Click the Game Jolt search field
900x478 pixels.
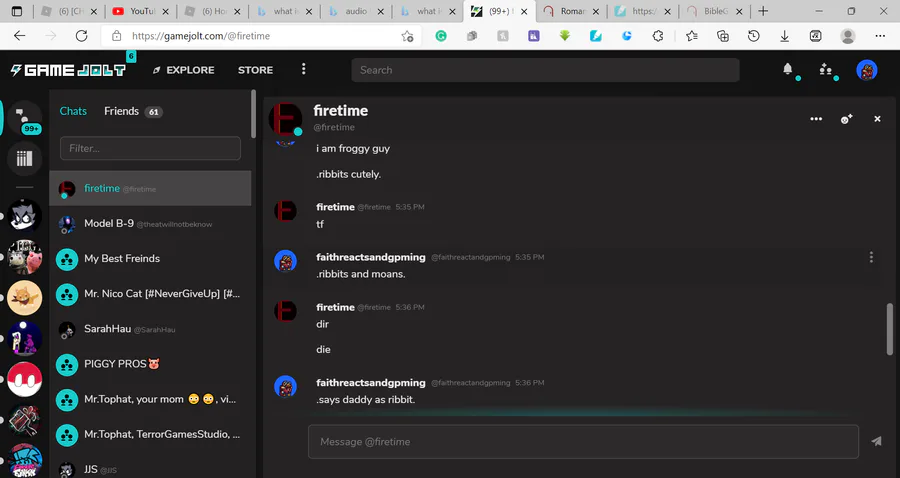point(545,70)
